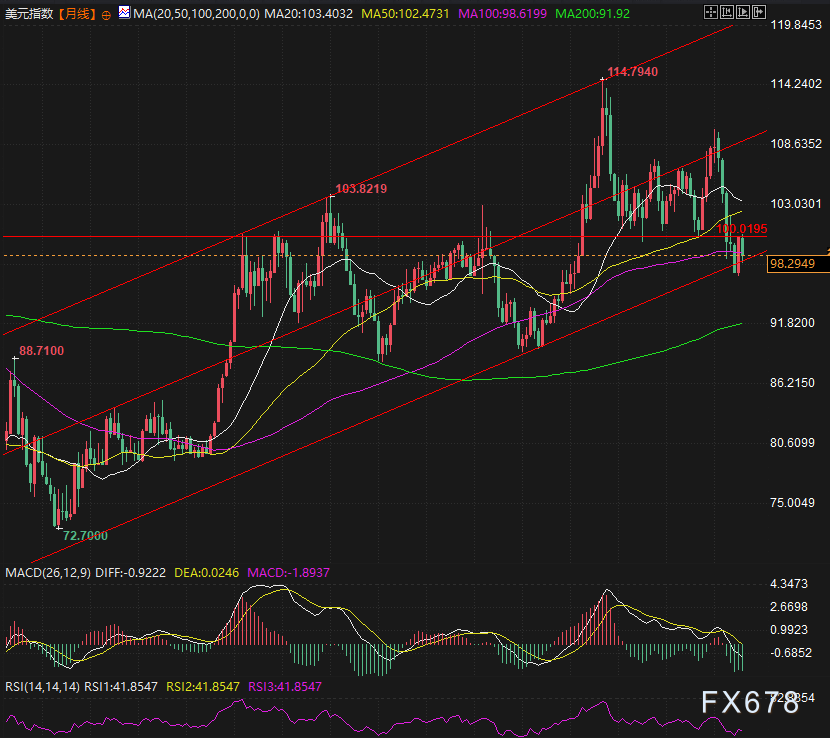
Task: Click the crosshair target icon beside 月线
Action: point(106,16)
